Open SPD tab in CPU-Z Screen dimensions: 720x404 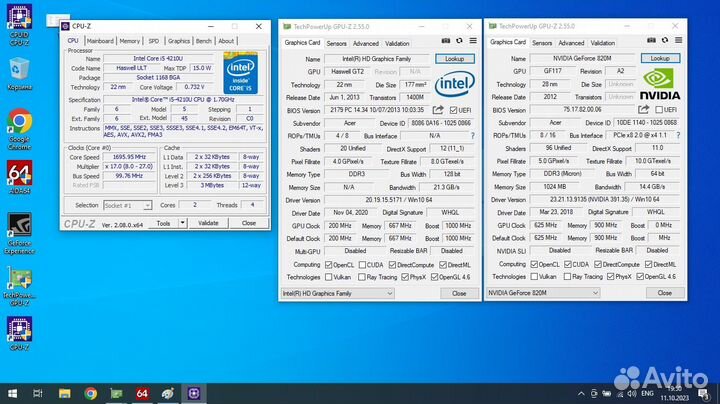154,41
